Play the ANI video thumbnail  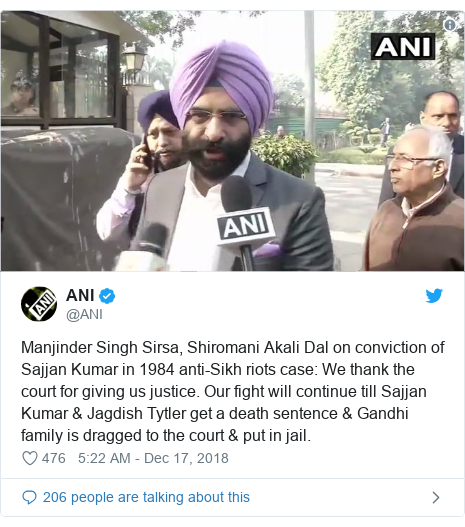tap(232, 141)
